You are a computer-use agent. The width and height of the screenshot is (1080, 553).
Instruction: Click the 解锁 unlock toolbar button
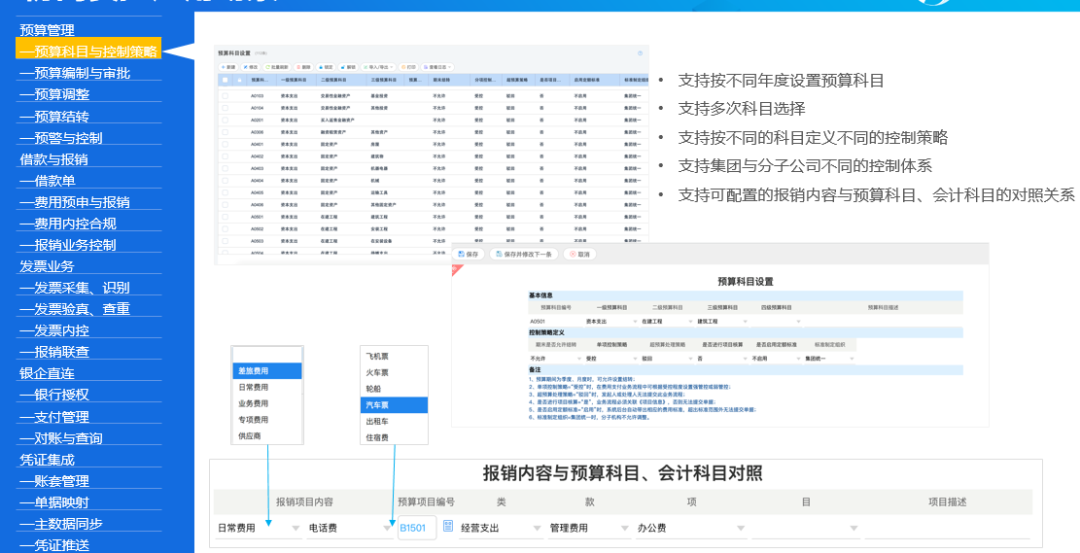(348, 67)
